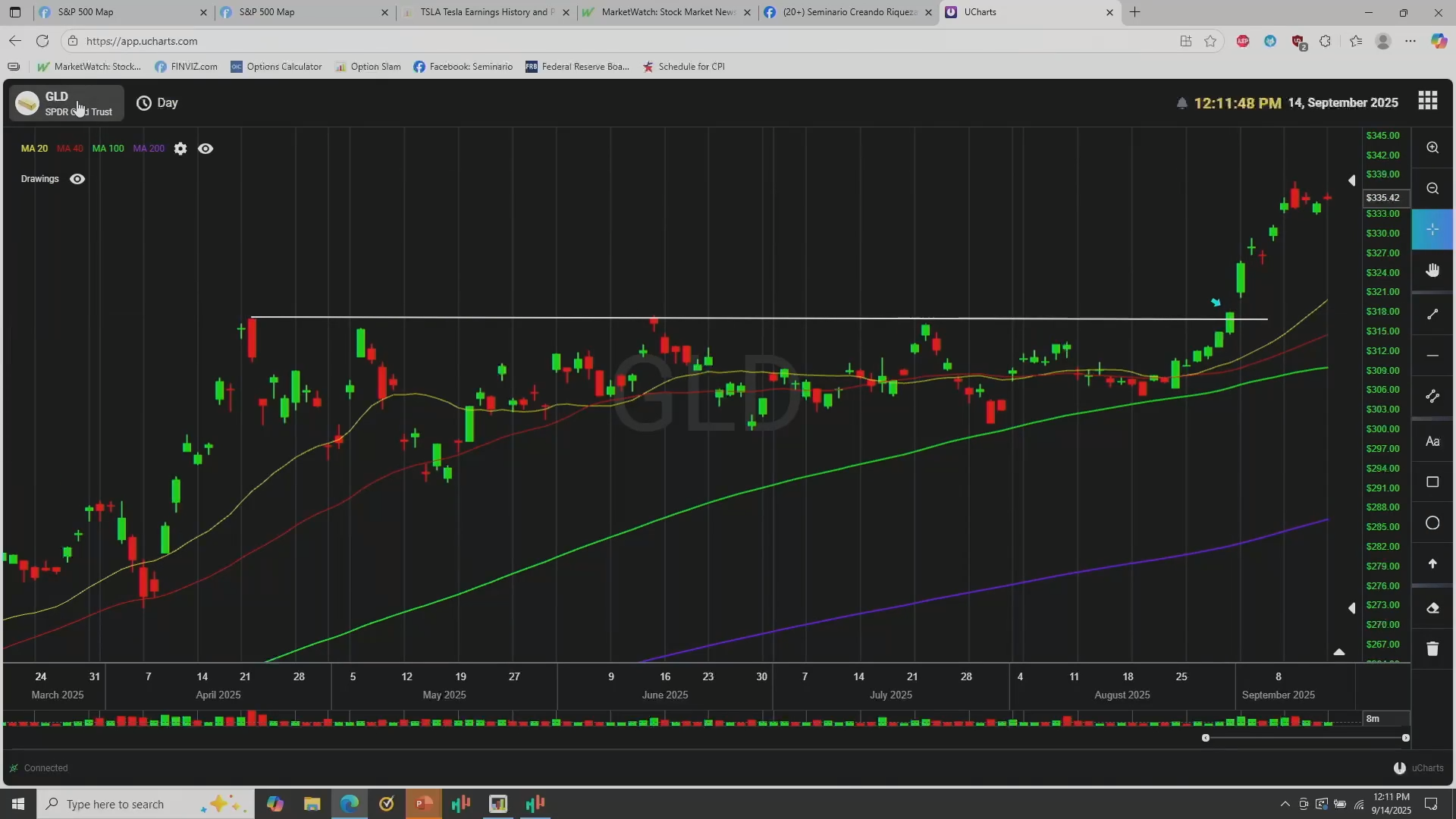Open the FINVIZ.com bookmark
This screenshot has width=1456, height=819.
(x=186, y=67)
